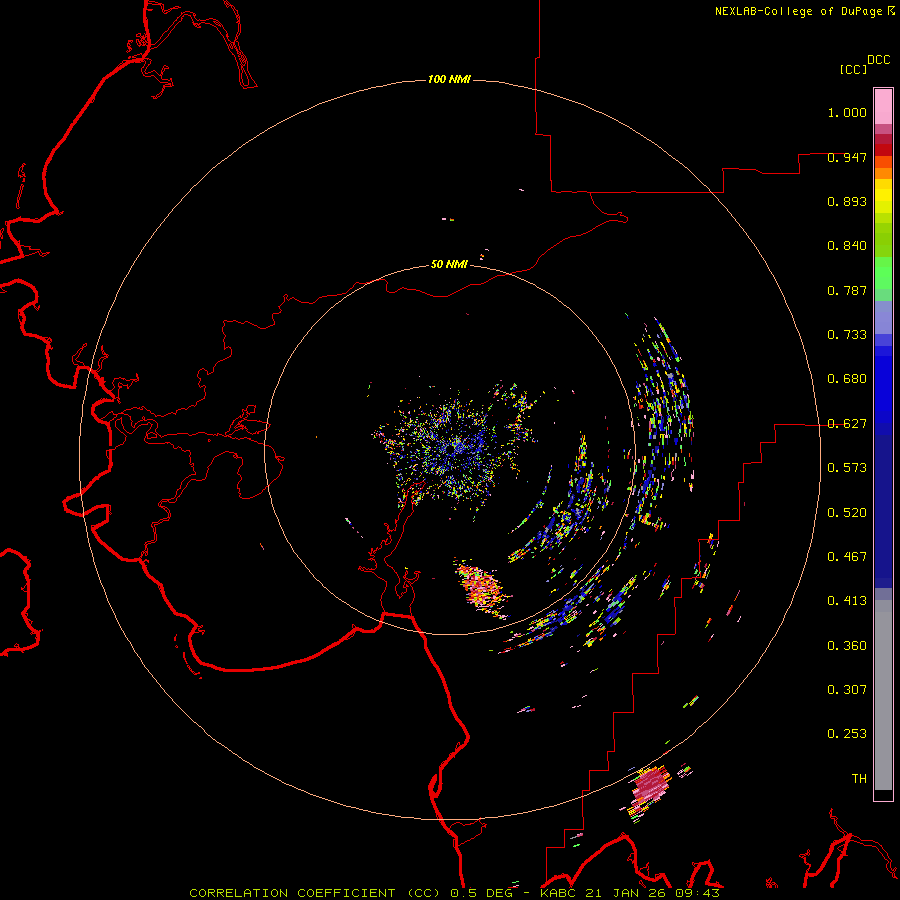900x900 pixels.
Task: Click the 0.947 legend value
Action: pos(847,157)
